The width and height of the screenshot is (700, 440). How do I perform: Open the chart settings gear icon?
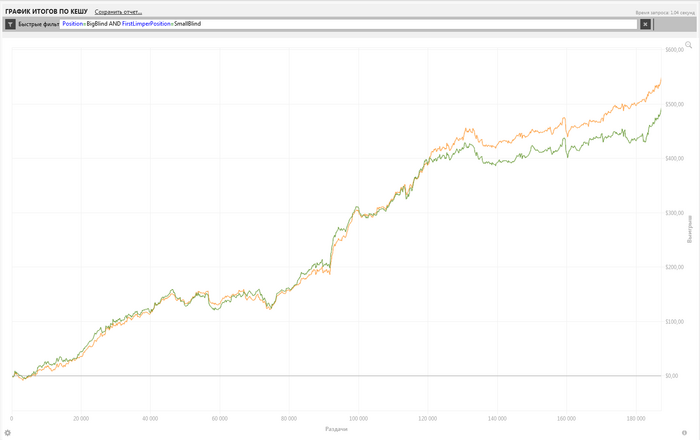(x=8, y=432)
